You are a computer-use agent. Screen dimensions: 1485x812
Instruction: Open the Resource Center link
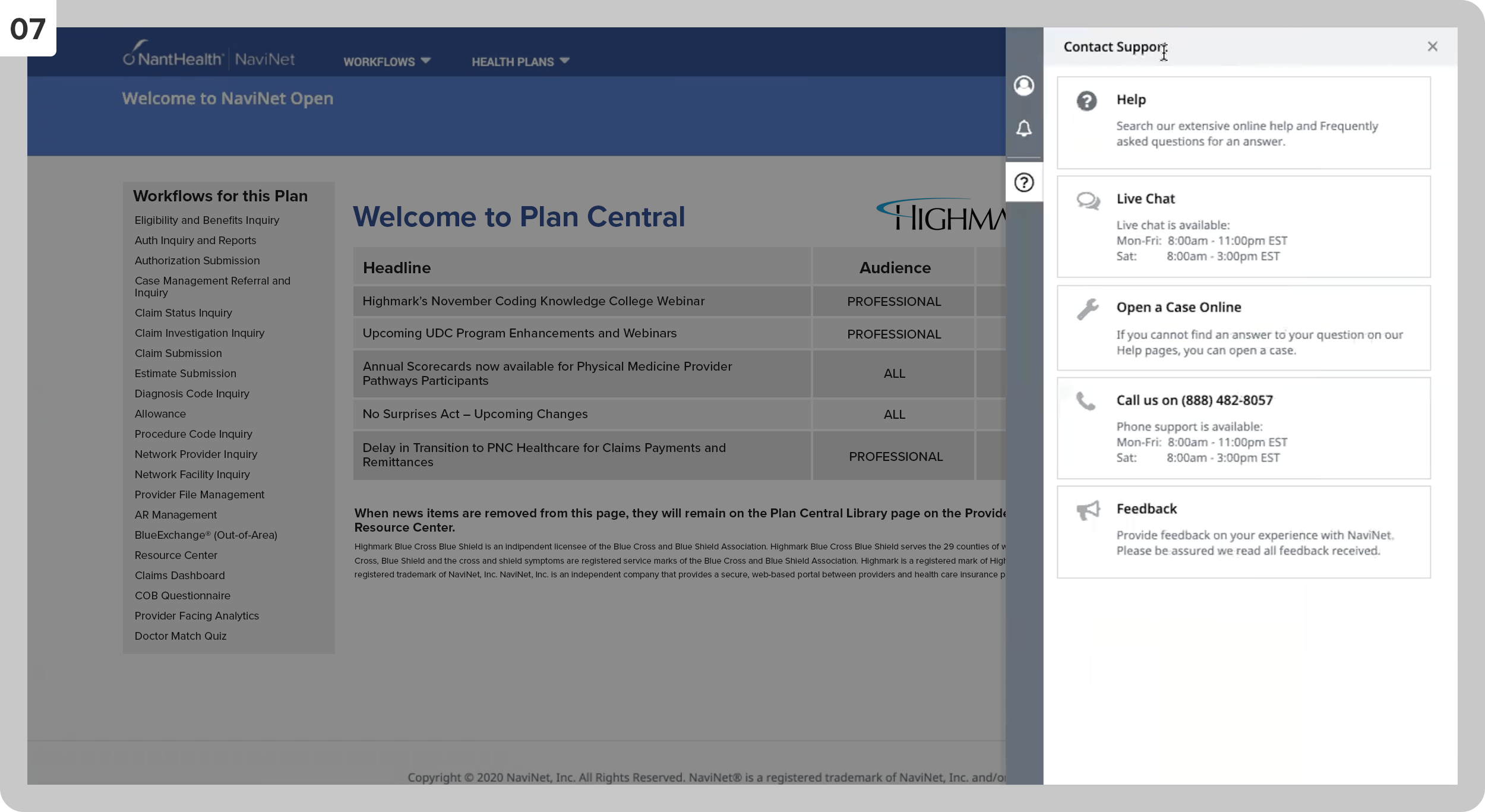[x=176, y=555]
